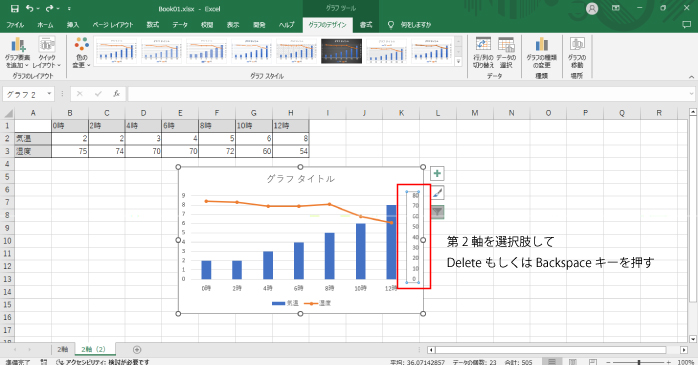Viewport: 698px width, 365px height.
Task: Expand the chart styles gallery
Action: (459, 62)
